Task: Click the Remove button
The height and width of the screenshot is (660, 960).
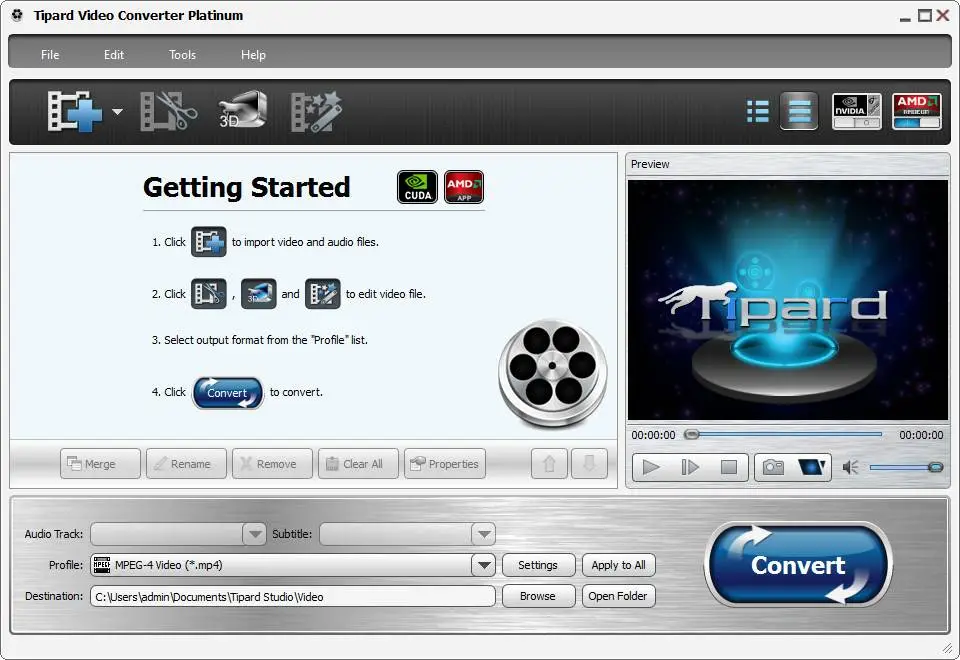Action: pos(272,463)
